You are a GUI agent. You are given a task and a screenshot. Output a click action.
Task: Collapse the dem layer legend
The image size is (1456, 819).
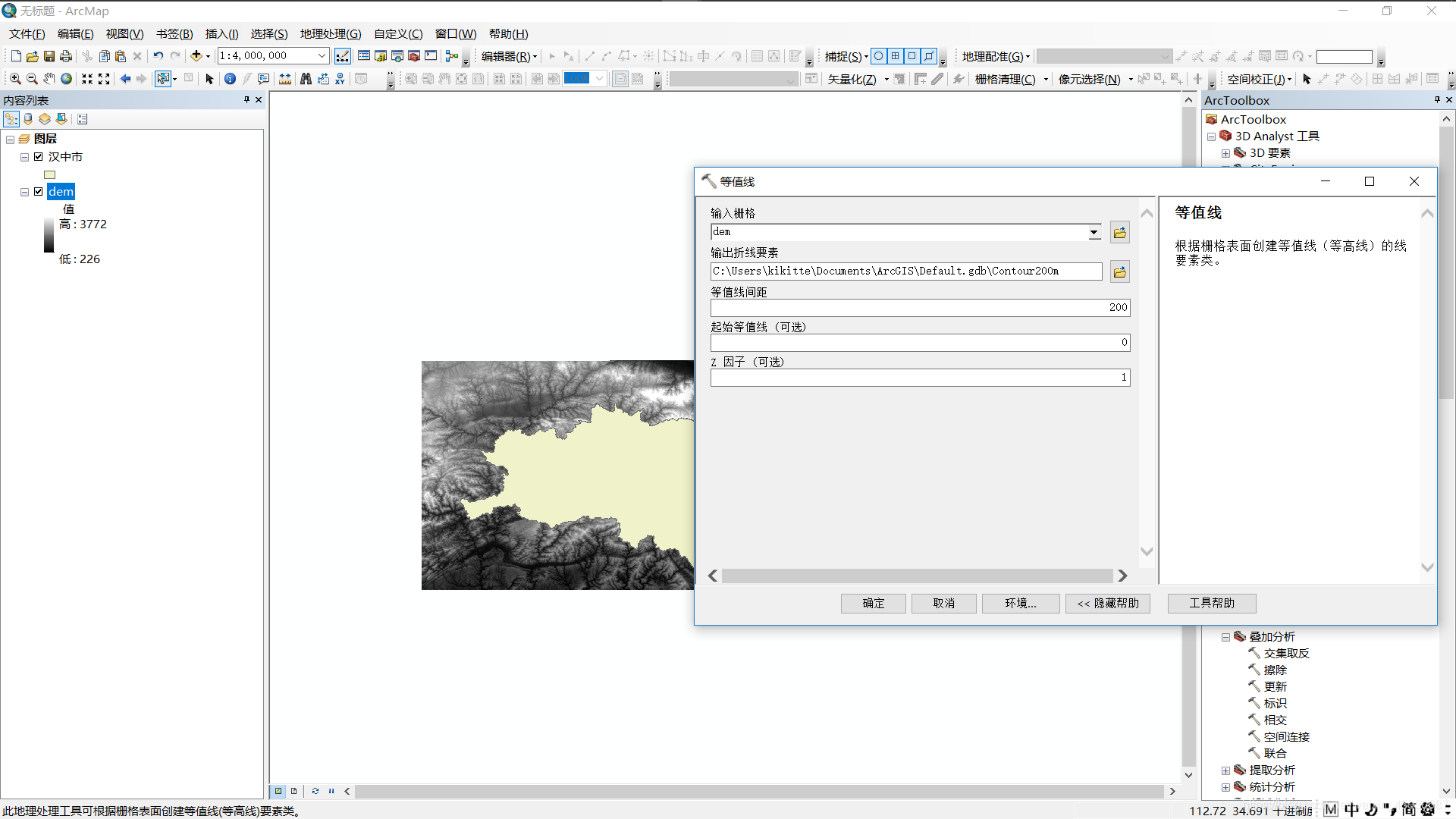click(24, 192)
